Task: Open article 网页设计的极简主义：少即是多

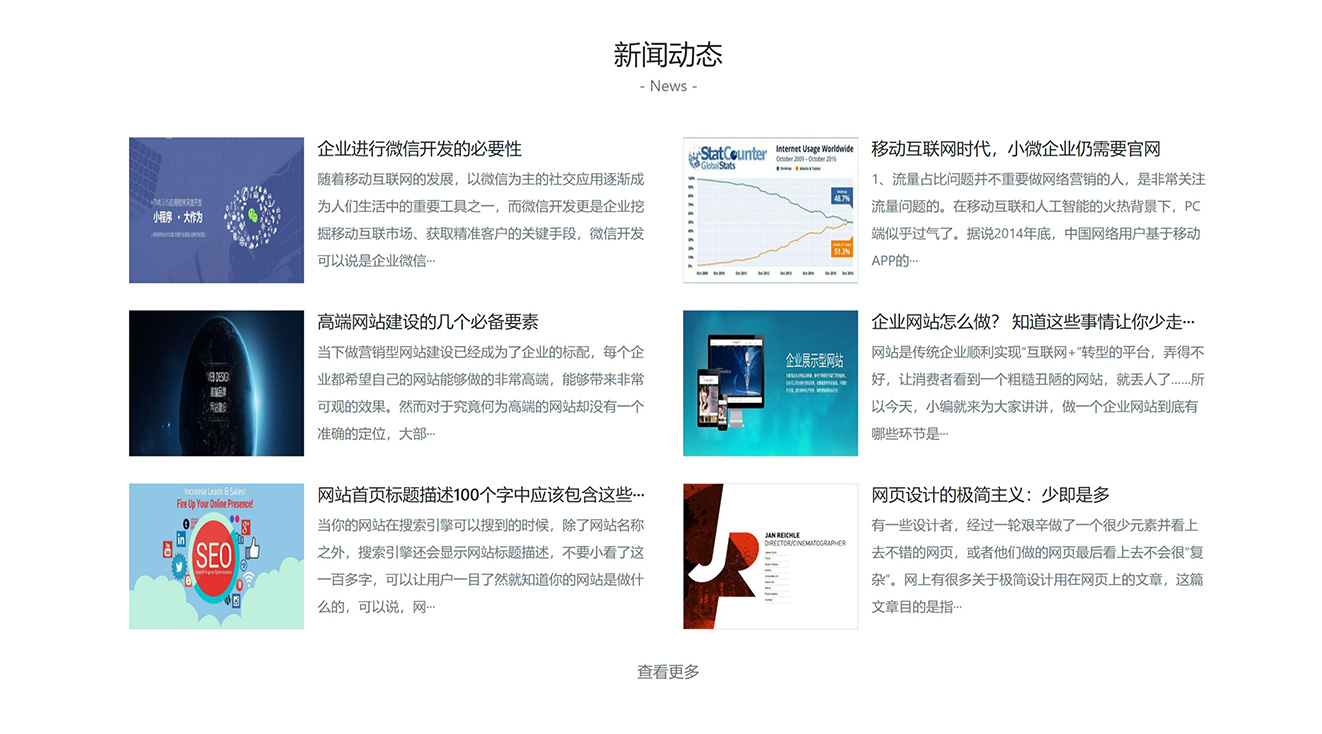Action: coord(991,495)
